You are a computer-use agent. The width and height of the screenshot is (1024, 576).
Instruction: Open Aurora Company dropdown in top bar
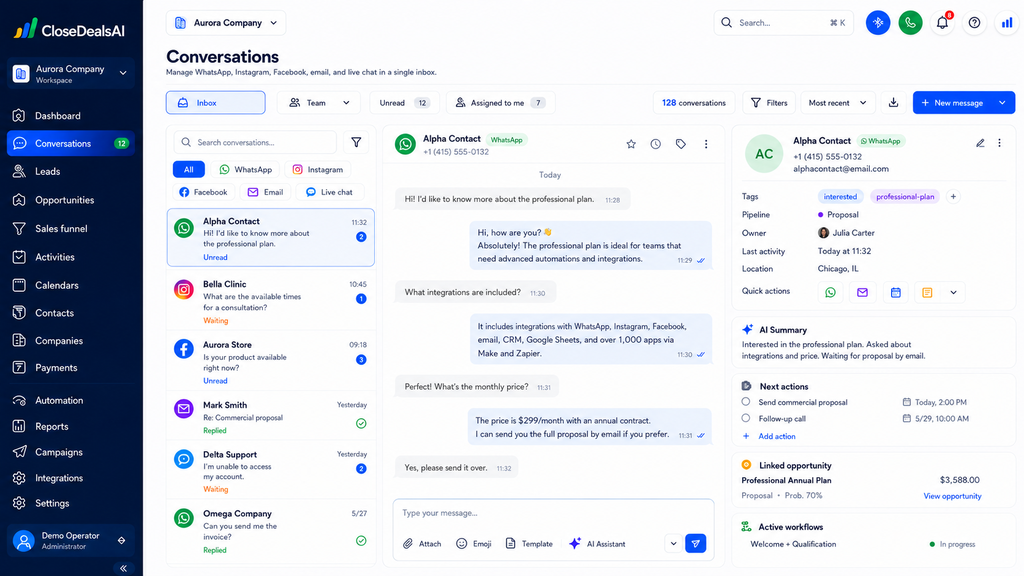click(226, 23)
